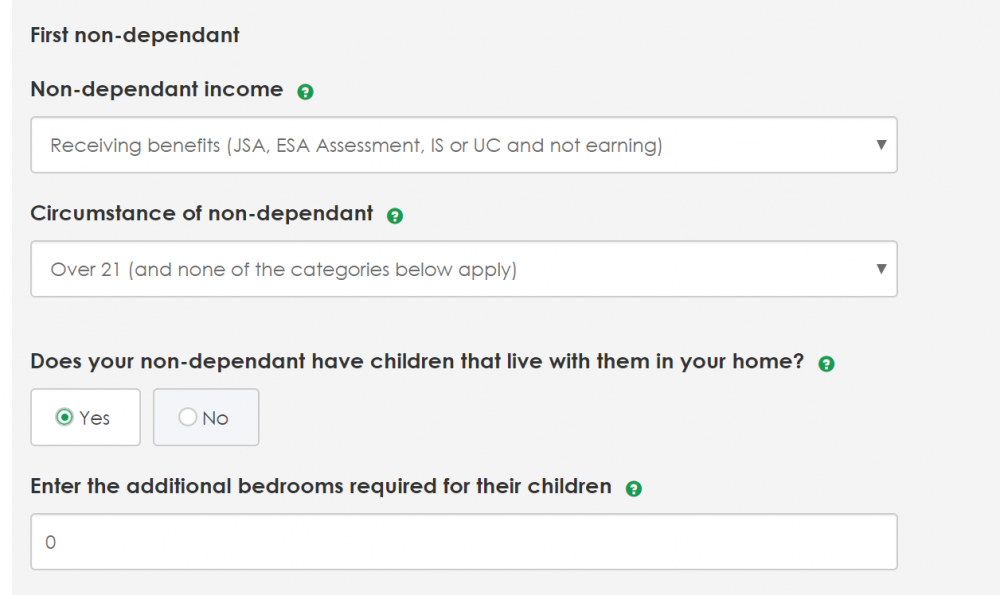Click the Non-dependant income label text
This screenshot has height=595, width=1000.
tap(157, 90)
